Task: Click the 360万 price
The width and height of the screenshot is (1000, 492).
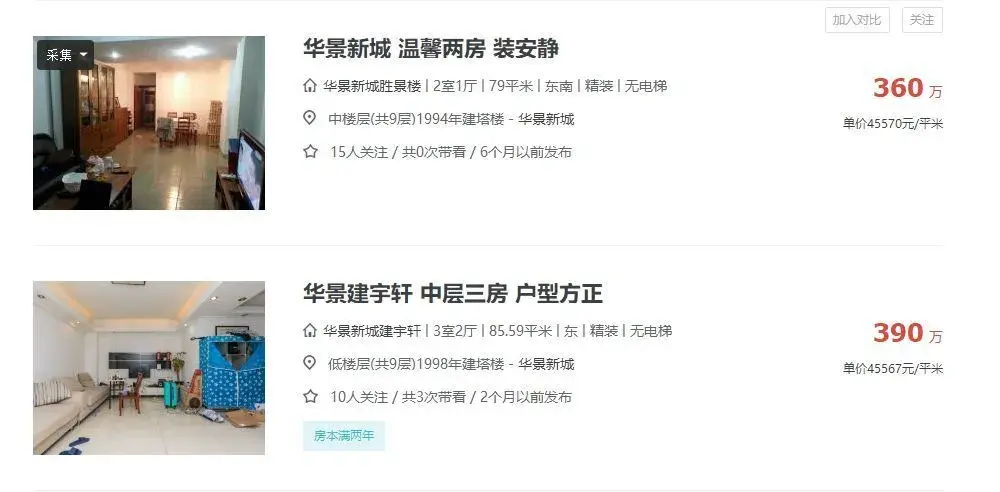Action: pyautogui.click(x=907, y=88)
